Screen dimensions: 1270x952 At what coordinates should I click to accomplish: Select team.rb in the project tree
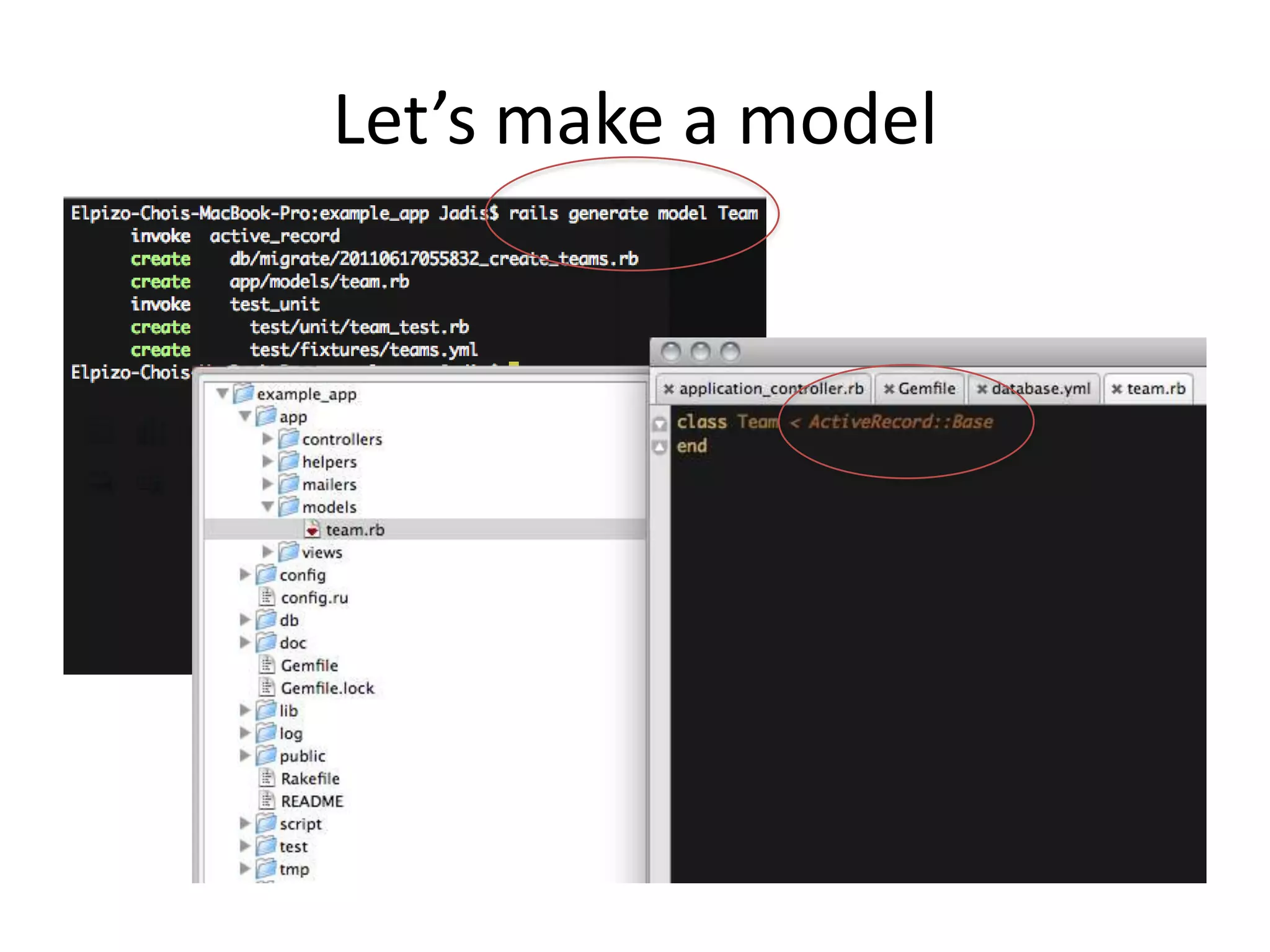click(x=425, y=529)
